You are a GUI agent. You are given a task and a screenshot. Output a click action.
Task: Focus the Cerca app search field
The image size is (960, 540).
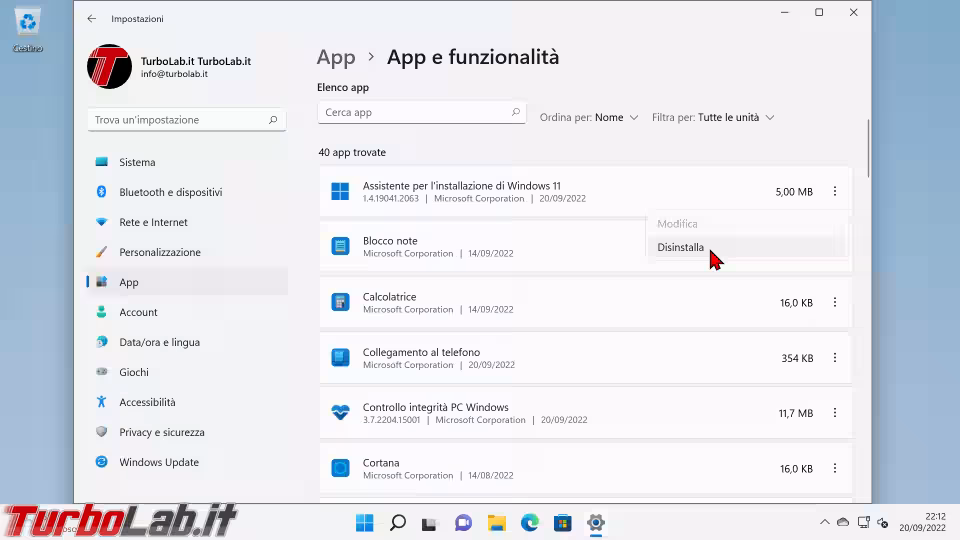coord(422,113)
